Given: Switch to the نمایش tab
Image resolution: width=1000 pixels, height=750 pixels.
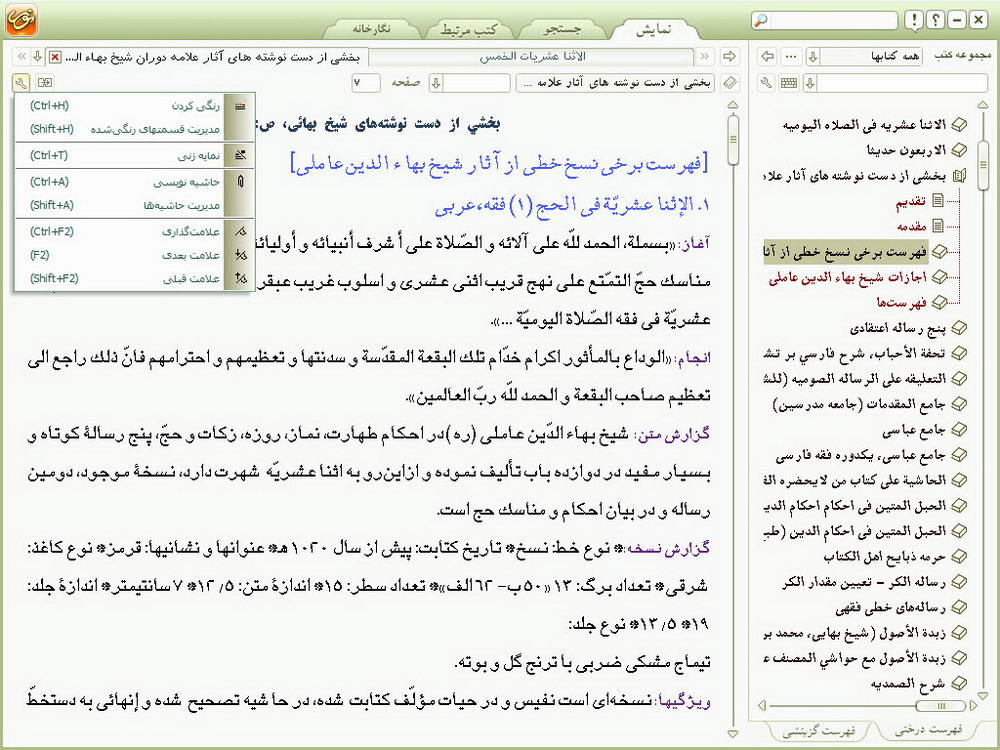Looking at the screenshot, I should [654, 29].
